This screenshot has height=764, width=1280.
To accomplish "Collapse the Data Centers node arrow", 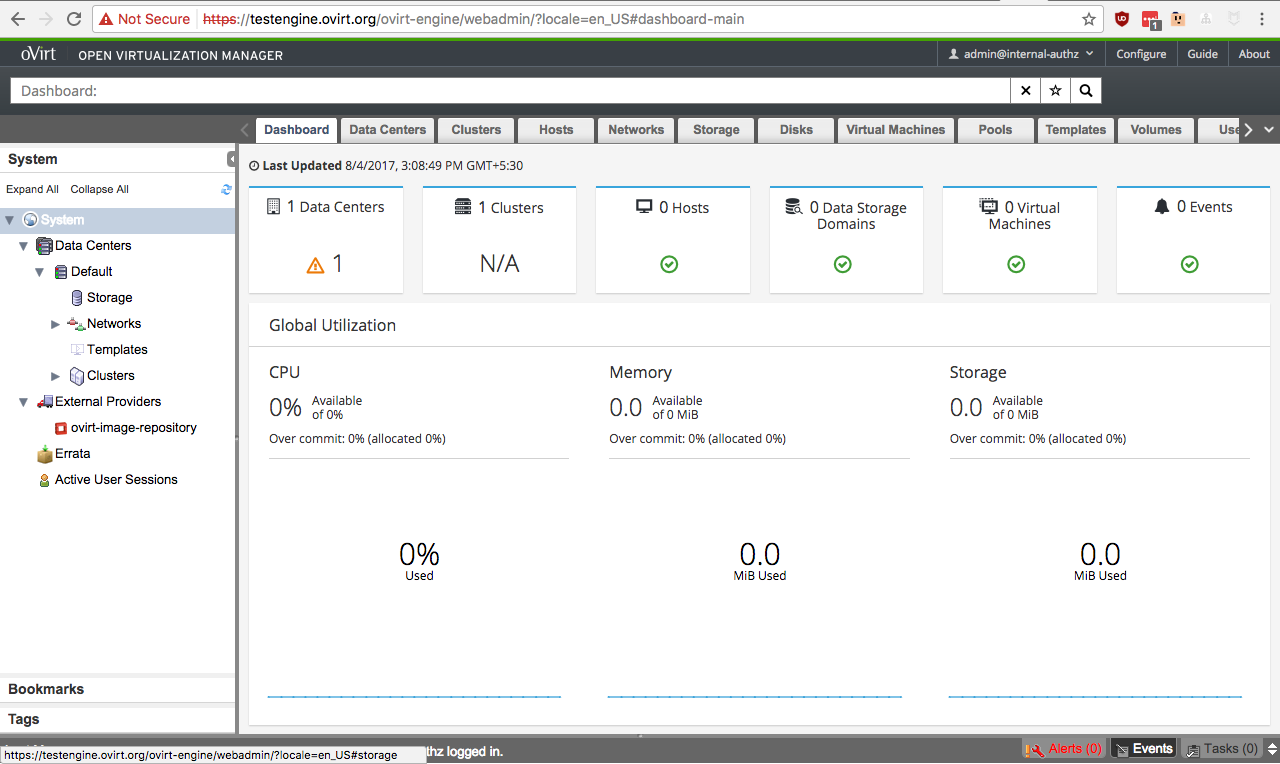I will pyautogui.click(x=23, y=246).
